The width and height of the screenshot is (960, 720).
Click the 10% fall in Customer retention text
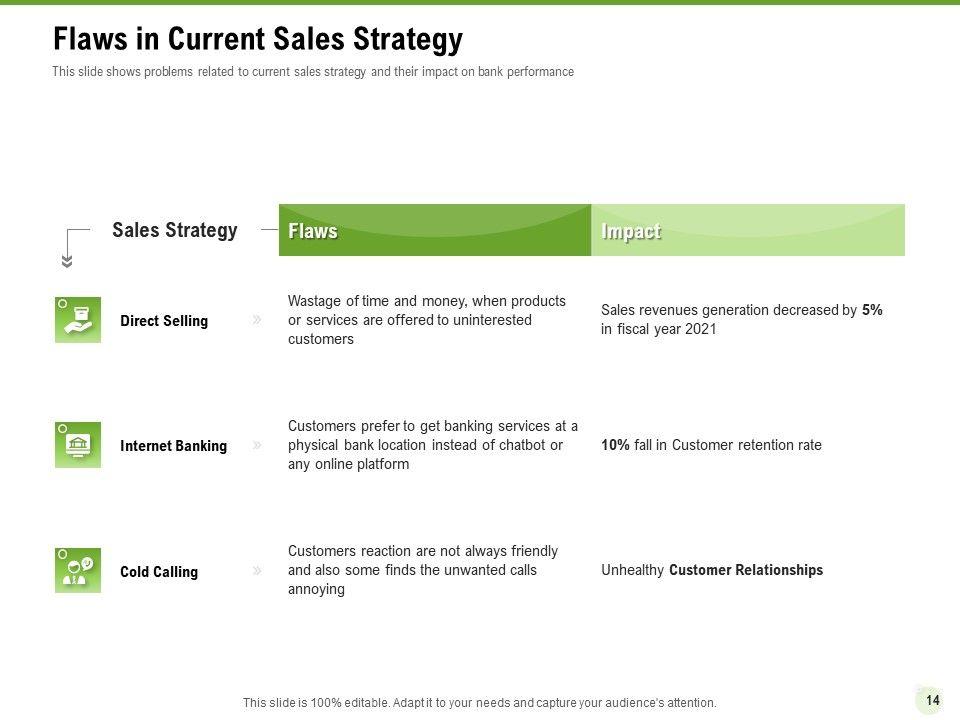[711, 445]
